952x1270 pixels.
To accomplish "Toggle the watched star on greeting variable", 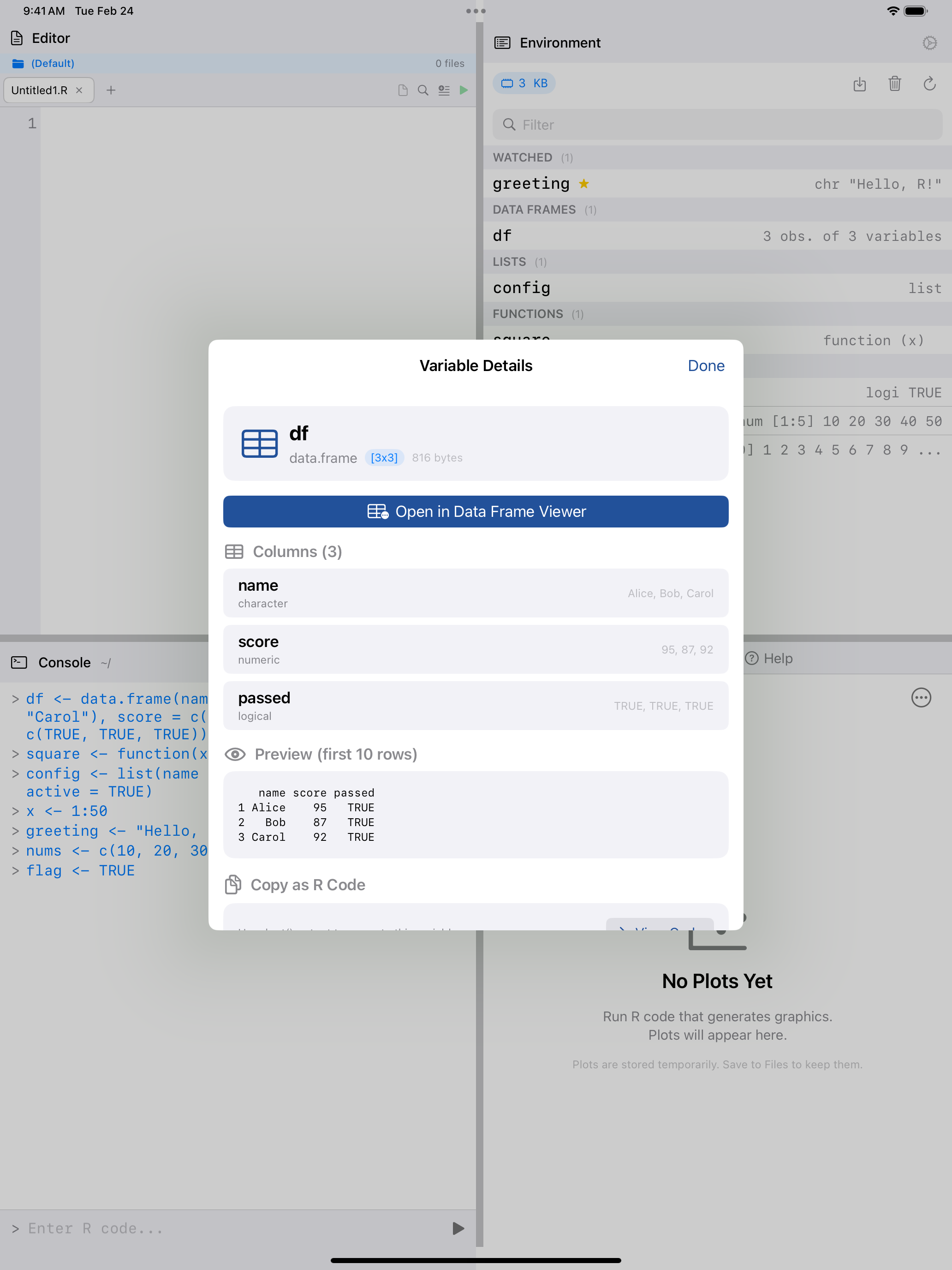I will [584, 184].
